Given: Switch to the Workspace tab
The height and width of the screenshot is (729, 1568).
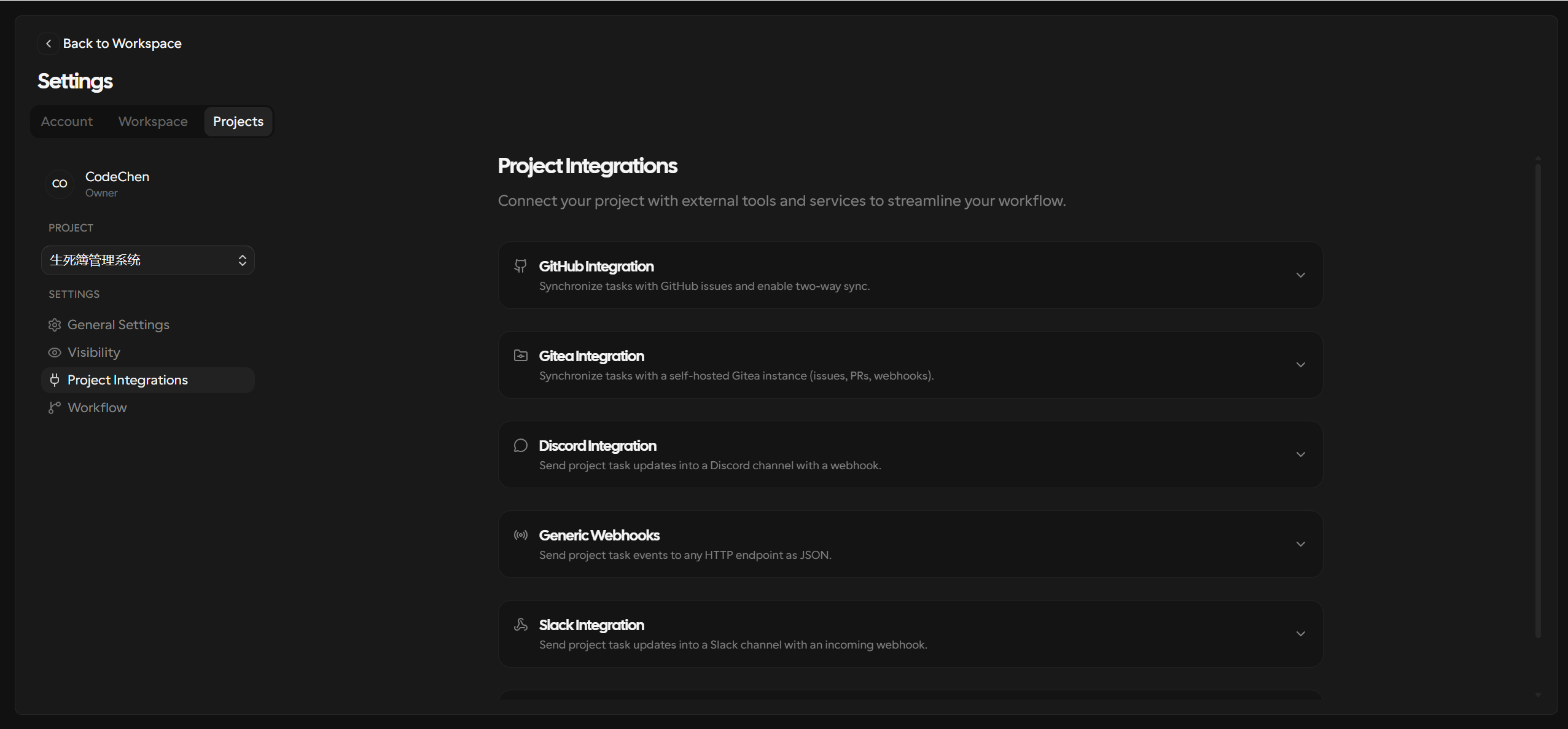Looking at the screenshot, I should click(153, 122).
